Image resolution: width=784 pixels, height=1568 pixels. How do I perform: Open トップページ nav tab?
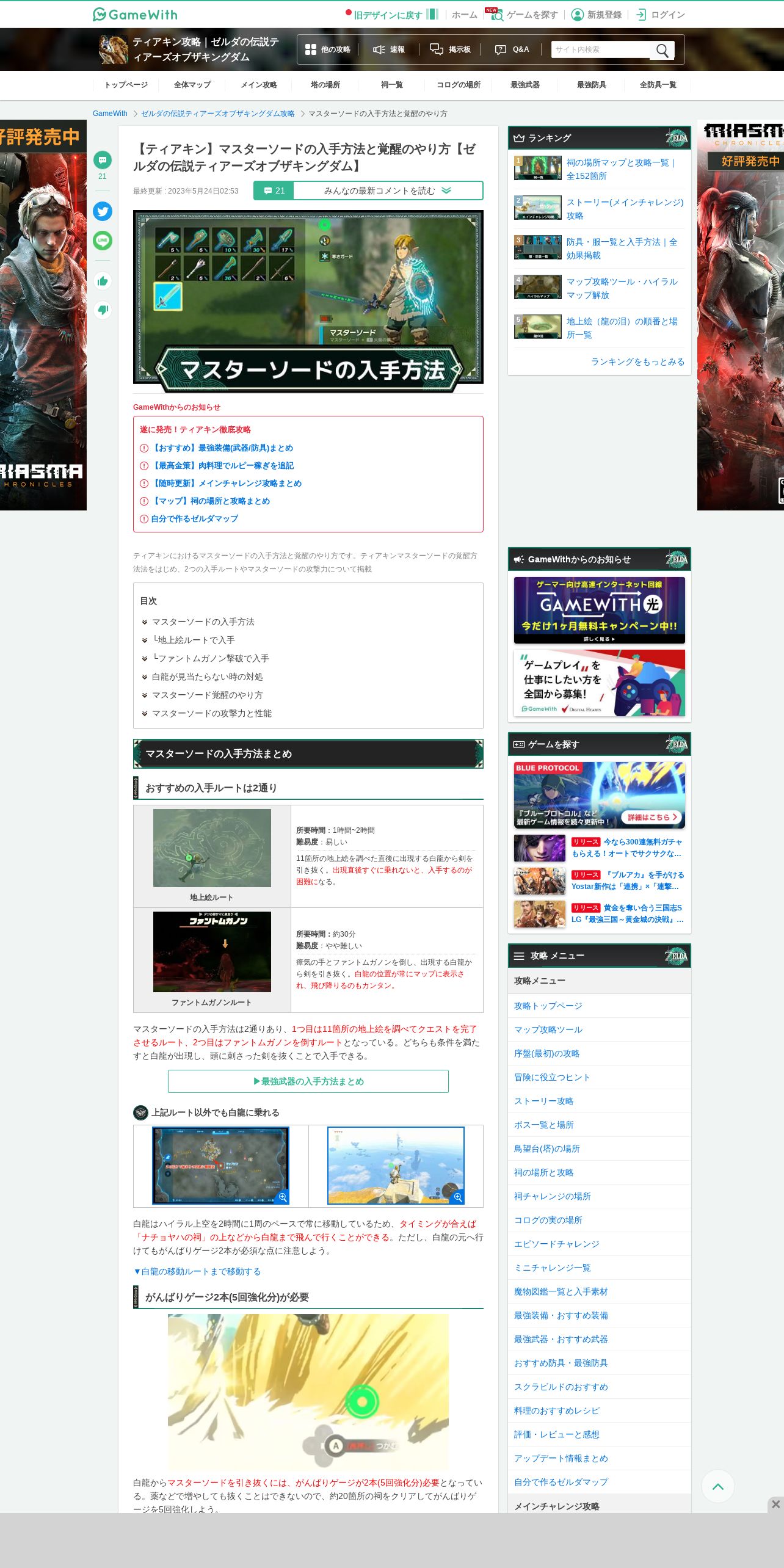[x=126, y=85]
